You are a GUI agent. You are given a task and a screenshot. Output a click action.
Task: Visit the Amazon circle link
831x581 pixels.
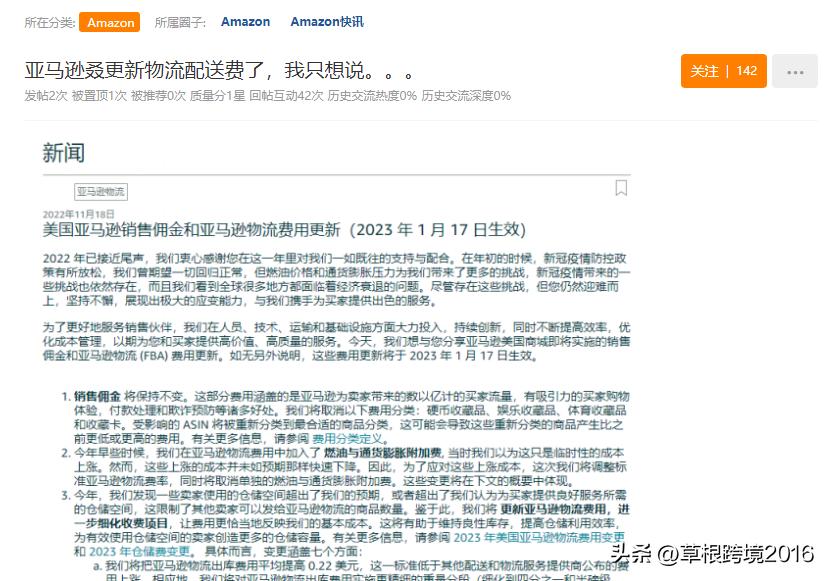pos(245,21)
